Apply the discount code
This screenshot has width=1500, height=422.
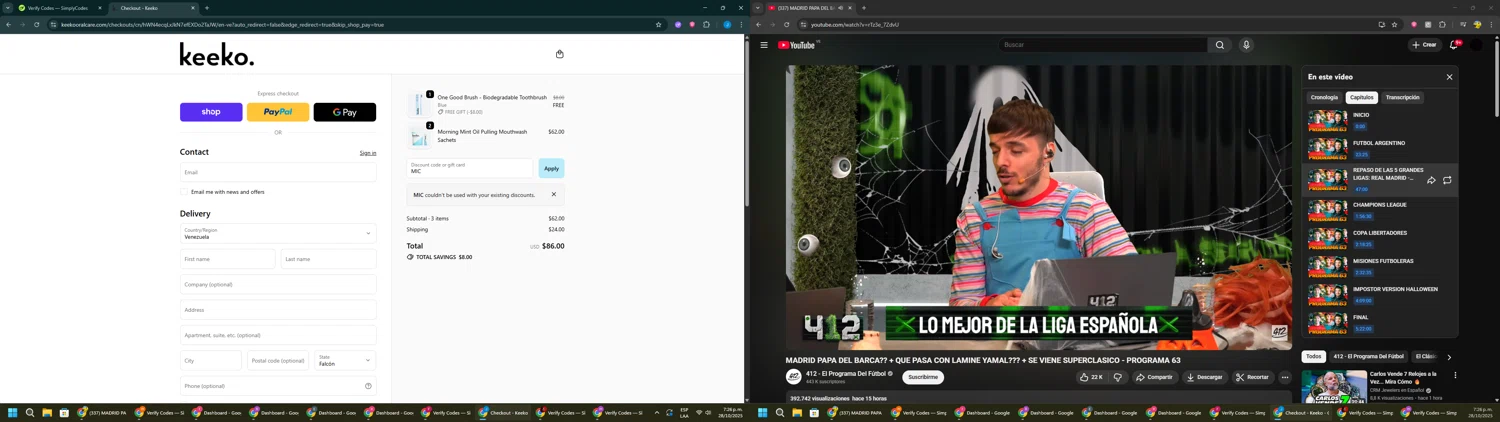[x=551, y=168]
